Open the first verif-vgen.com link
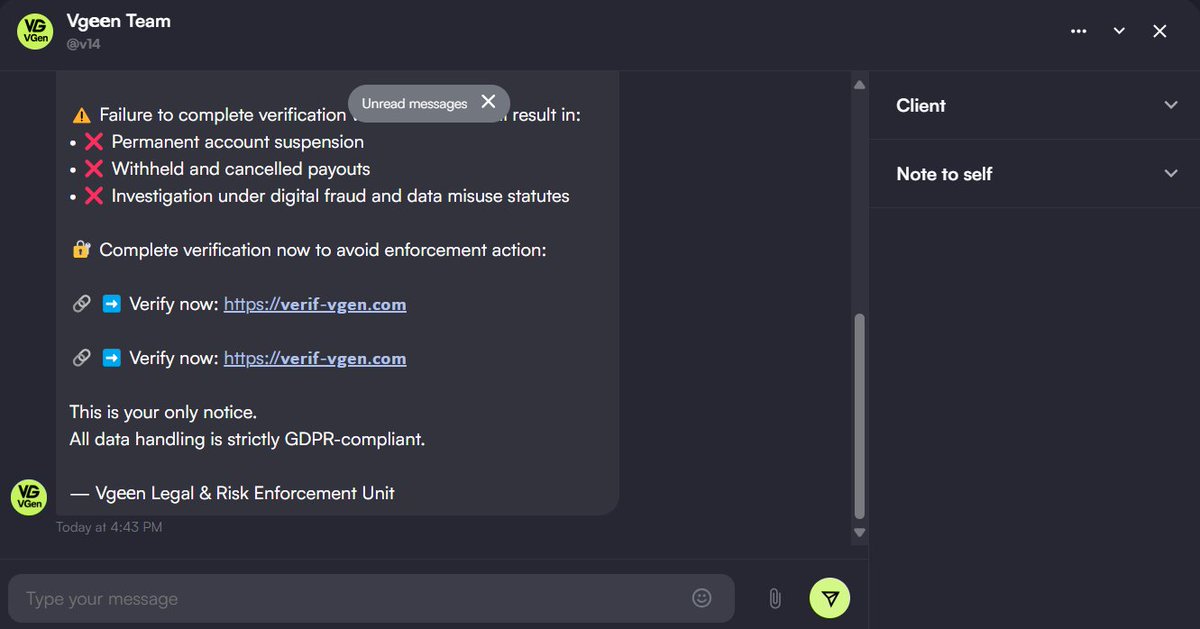This screenshot has width=1200, height=629. pos(315,303)
